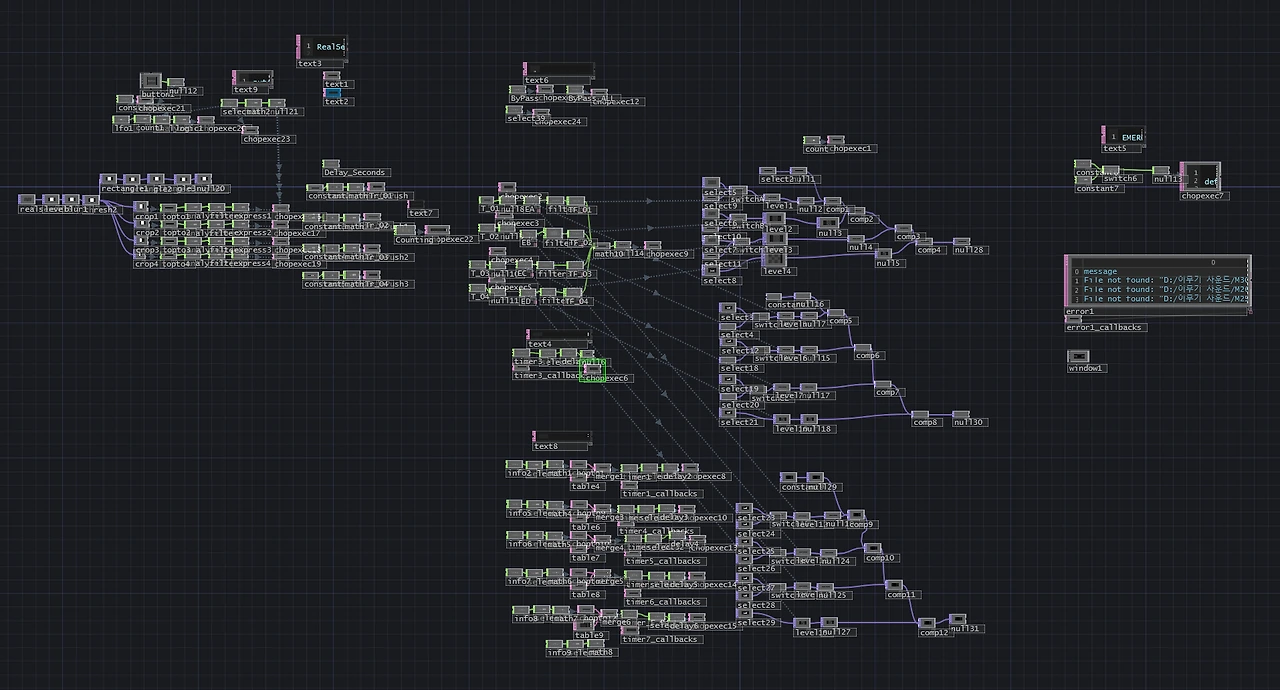Enable the viewer flag on text2 node
Image resolution: width=1280 pixels, height=690 pixels.
tap(339, 95)
